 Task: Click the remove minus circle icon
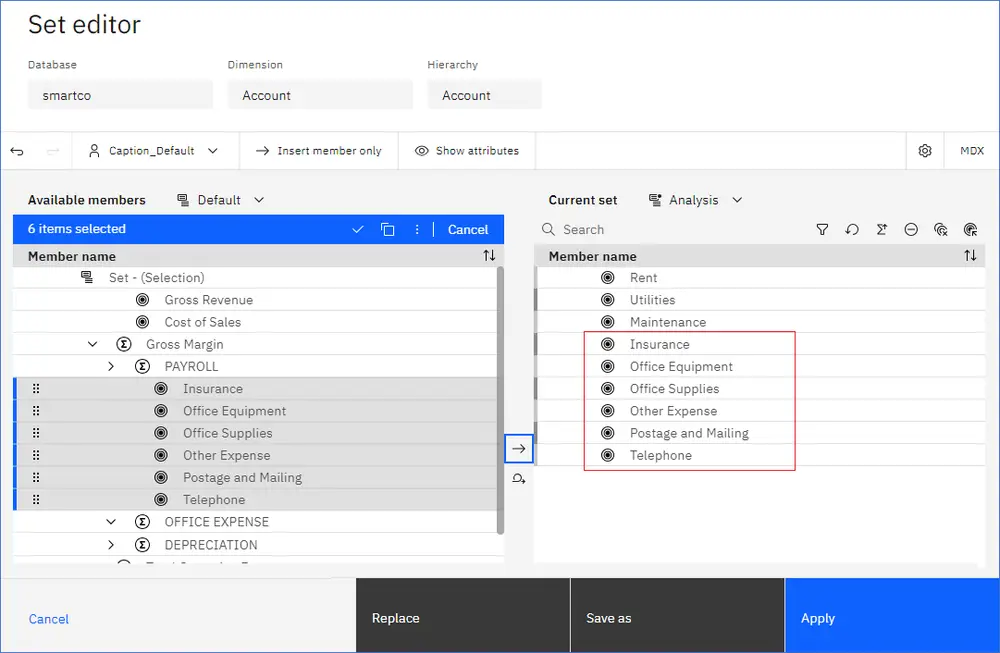[911, 230]
